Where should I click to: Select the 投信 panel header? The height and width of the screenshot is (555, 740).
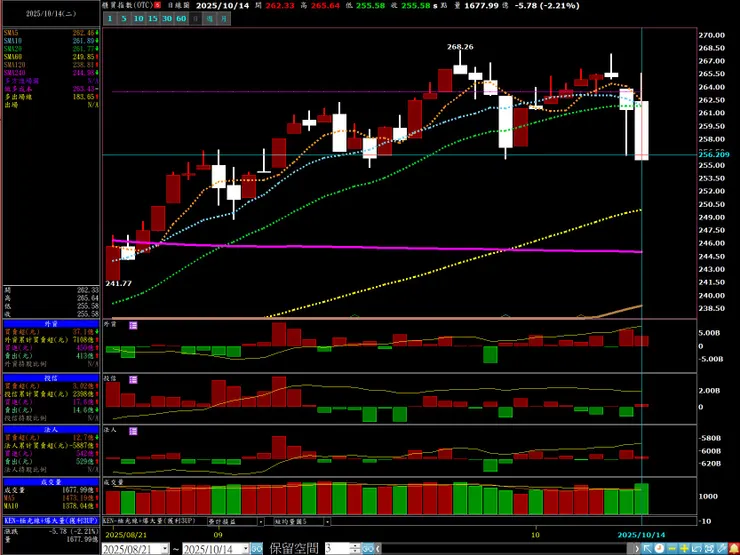coord(51,378)
